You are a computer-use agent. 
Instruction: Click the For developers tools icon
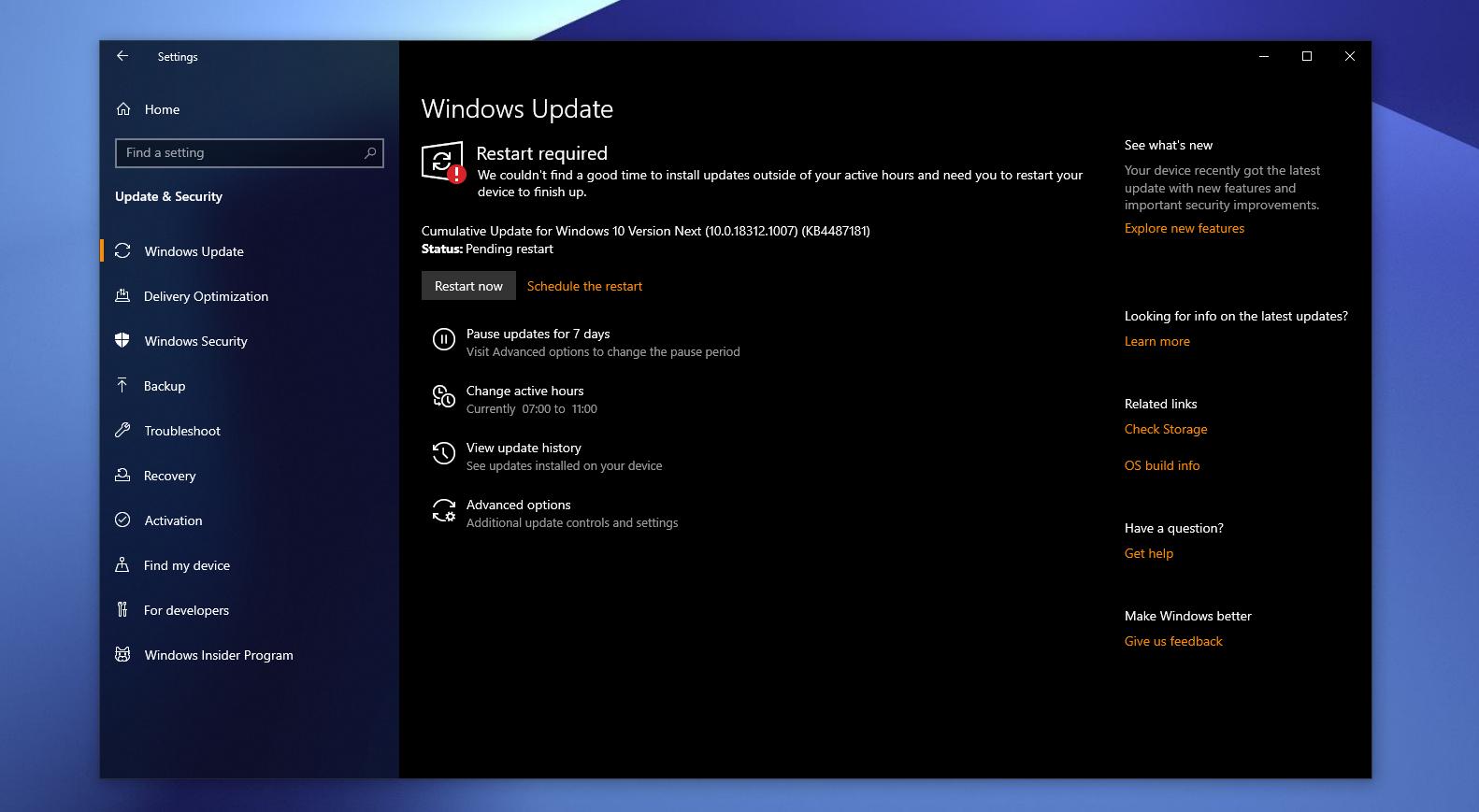click(x=122, y=609)
